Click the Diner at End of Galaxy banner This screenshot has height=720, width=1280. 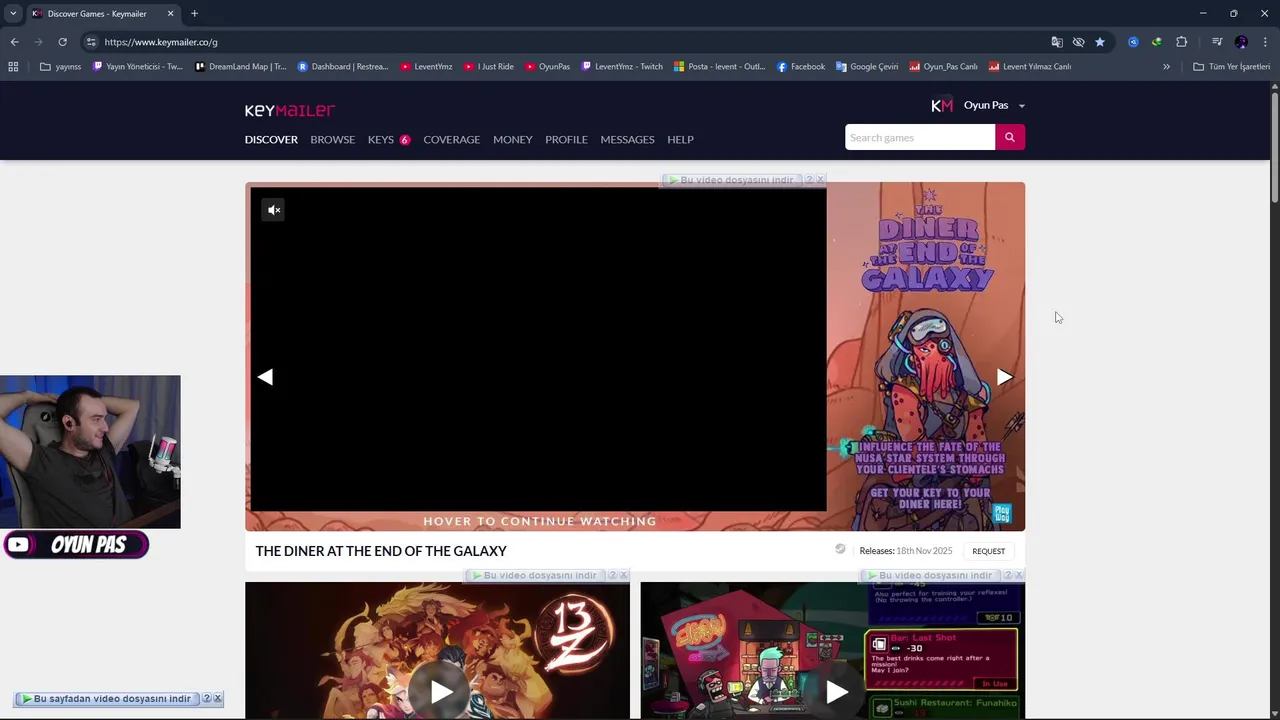[x=926, y=356]
